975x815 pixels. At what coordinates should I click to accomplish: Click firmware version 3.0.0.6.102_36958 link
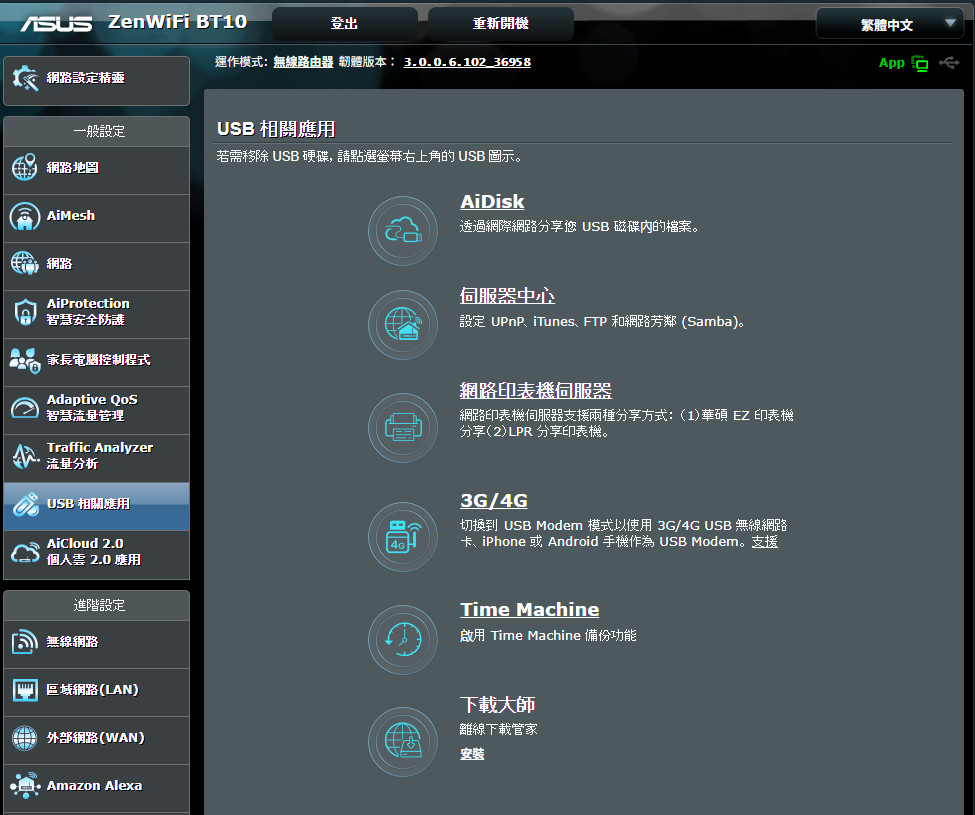pos(467,62)
